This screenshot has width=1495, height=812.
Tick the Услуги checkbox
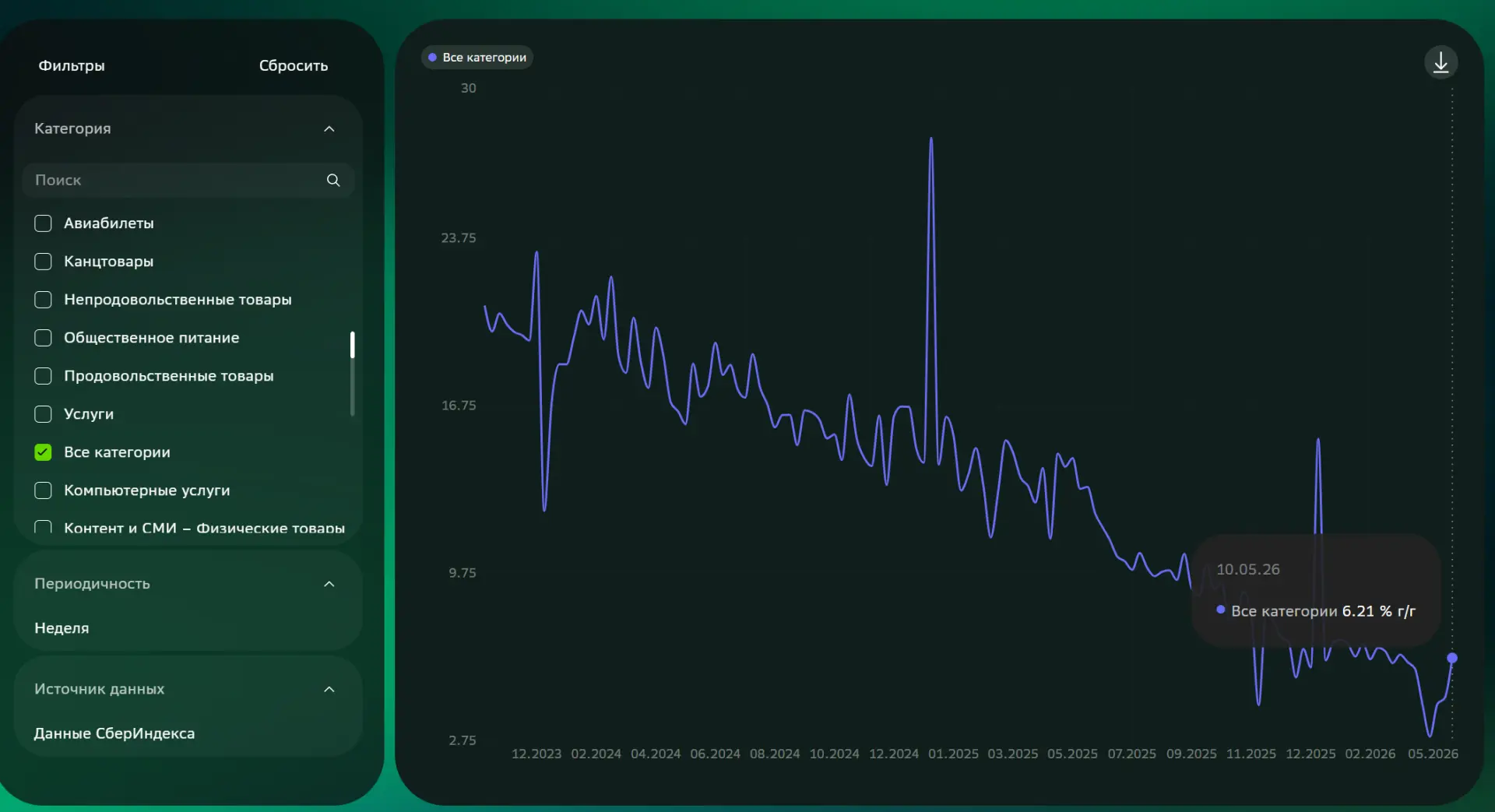coord(44,414)
